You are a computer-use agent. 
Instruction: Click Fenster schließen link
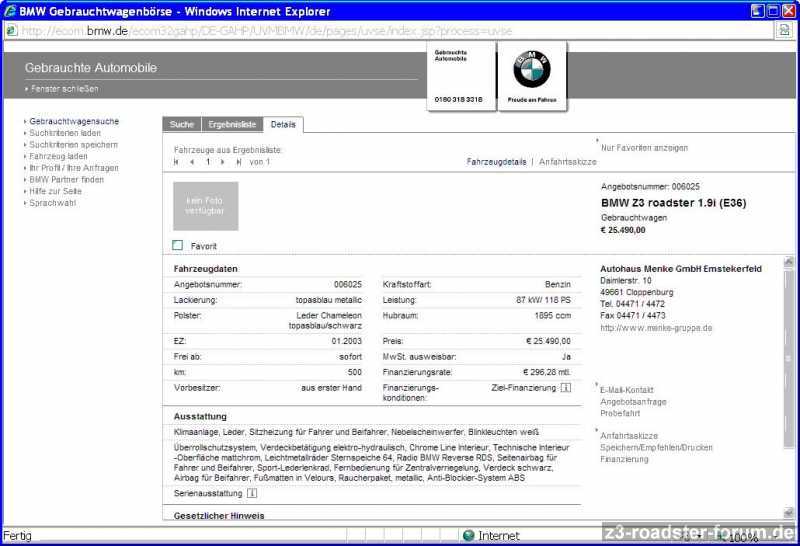(64, 89)
